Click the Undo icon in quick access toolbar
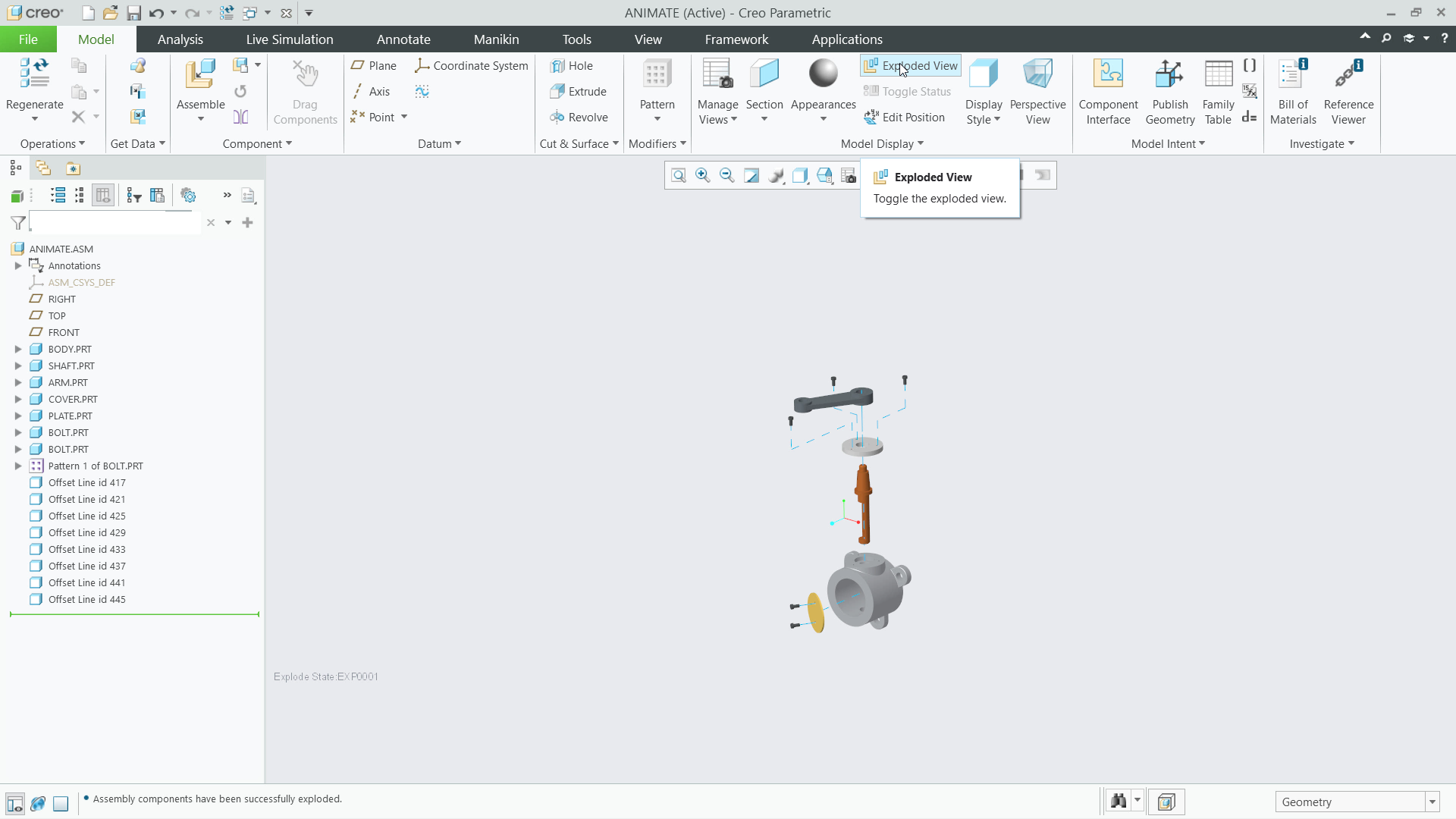This screenshot has width=1456, height=819. (x=156, y=13)
